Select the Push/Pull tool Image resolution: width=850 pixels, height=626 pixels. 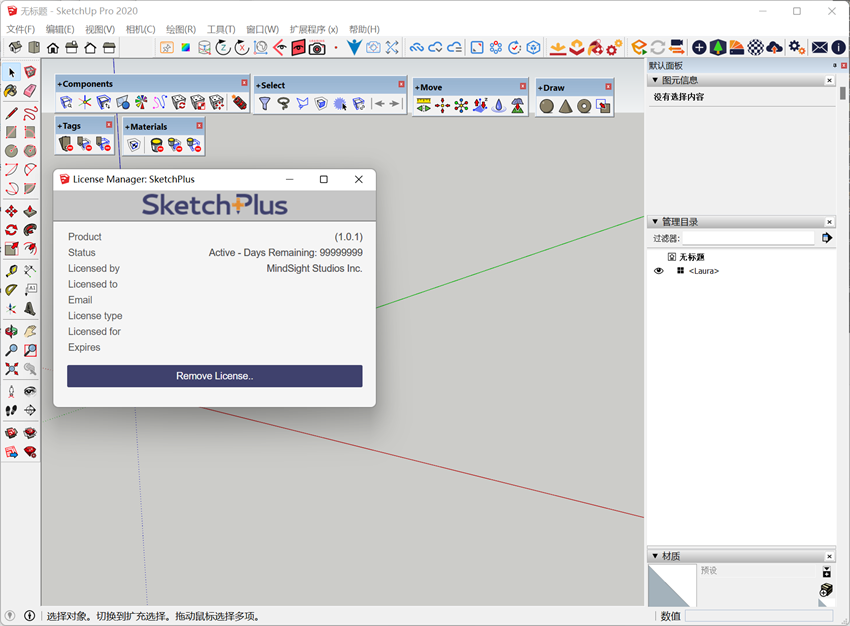tap(30, 211)
